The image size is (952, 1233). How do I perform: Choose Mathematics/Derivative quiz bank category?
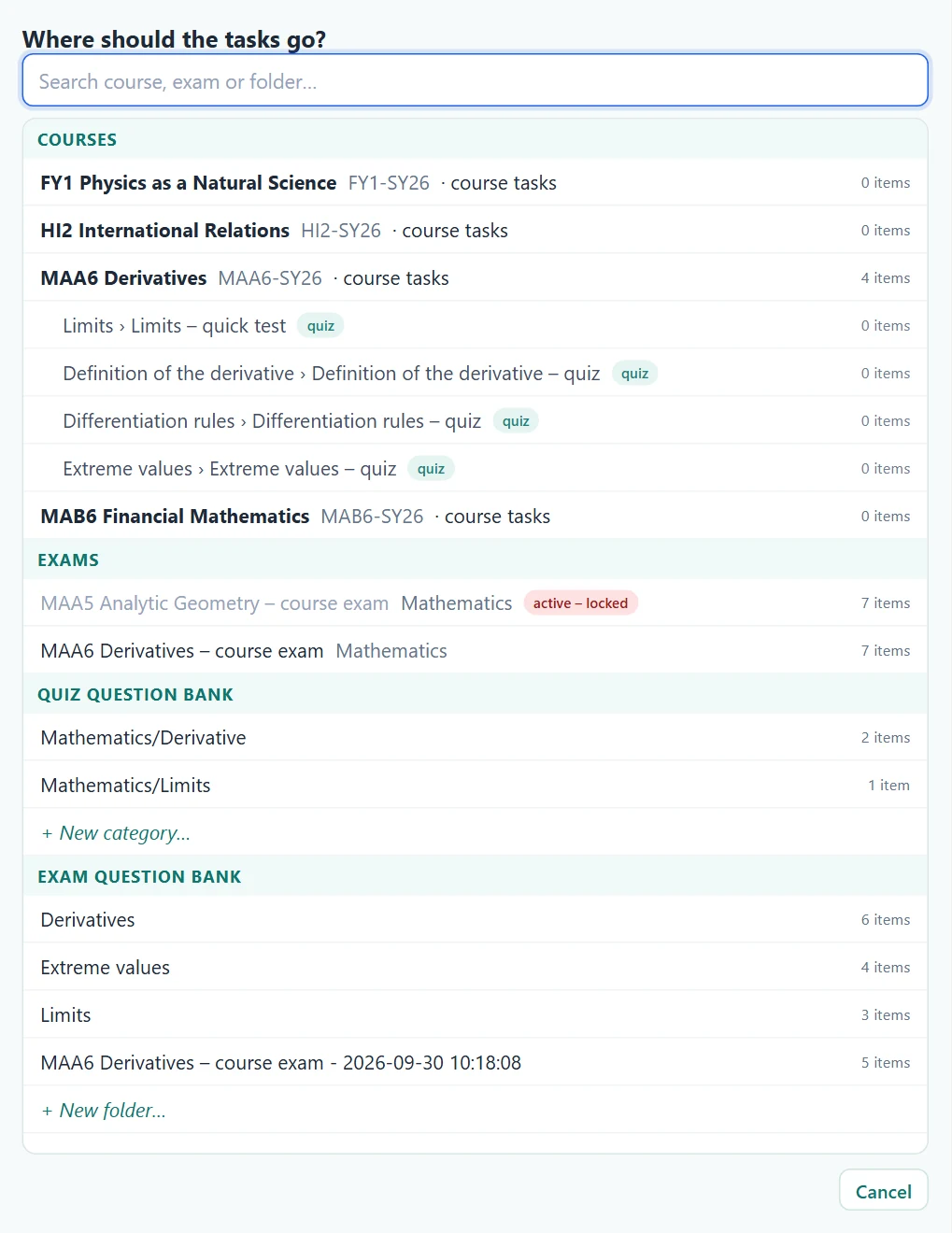475,738
